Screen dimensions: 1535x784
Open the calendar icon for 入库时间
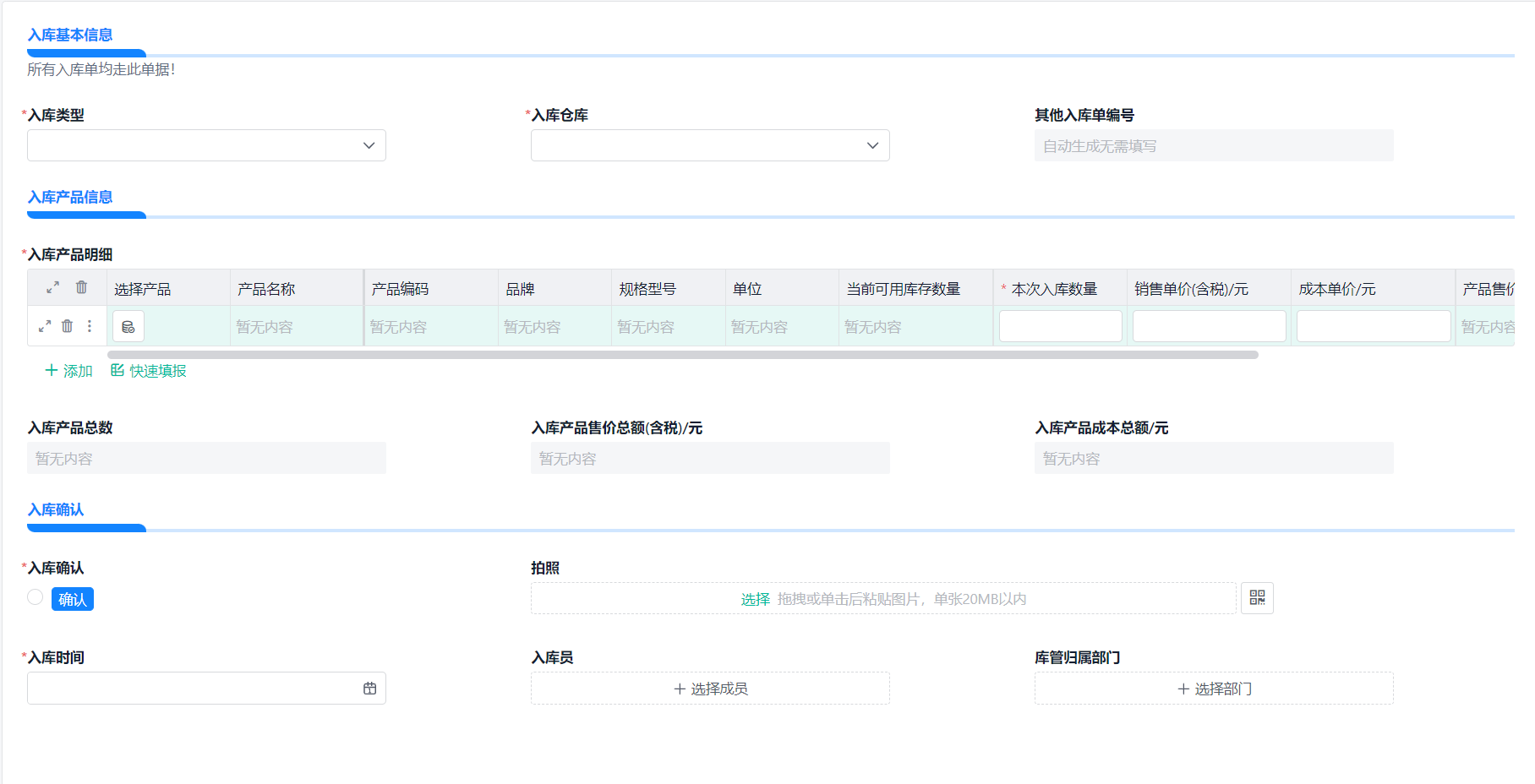(369, 689)
